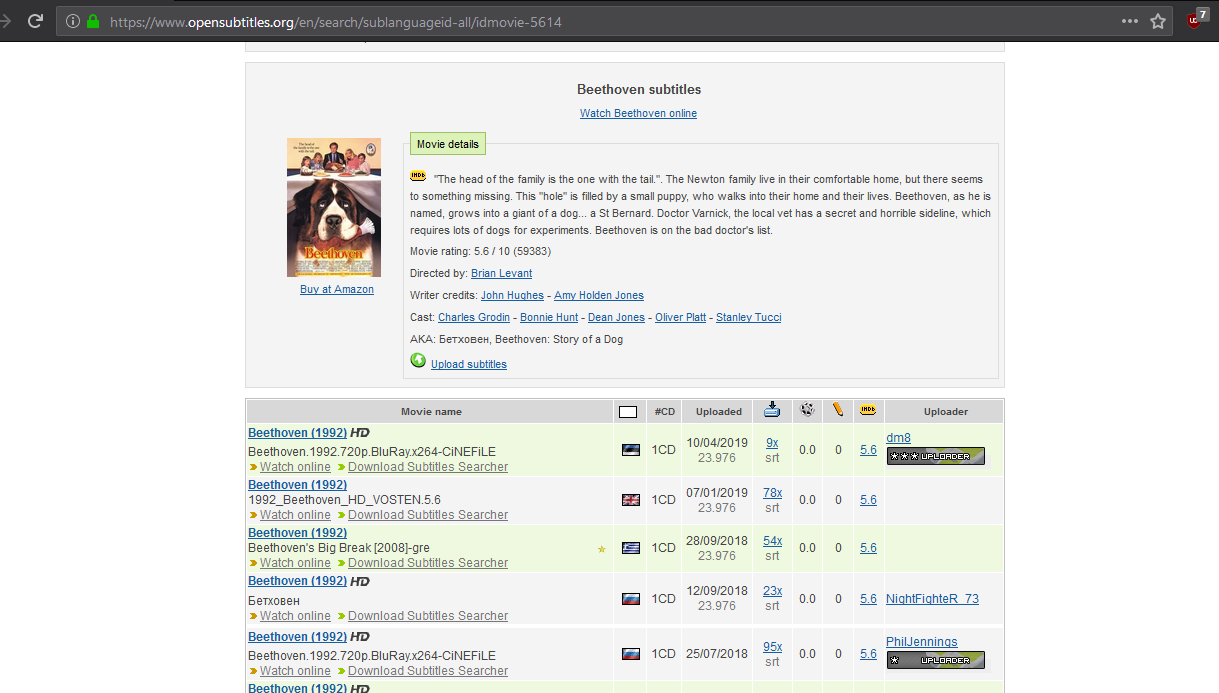Open director Brian Levant link
The image size is (1219, 693).
pyautogui.click(x=501, y=273)
